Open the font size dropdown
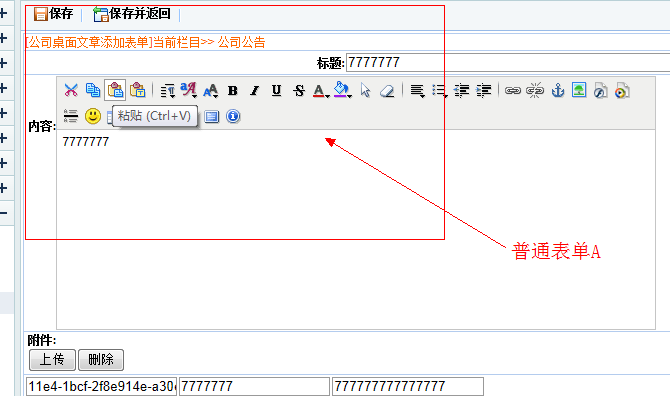 click(210, 91)
